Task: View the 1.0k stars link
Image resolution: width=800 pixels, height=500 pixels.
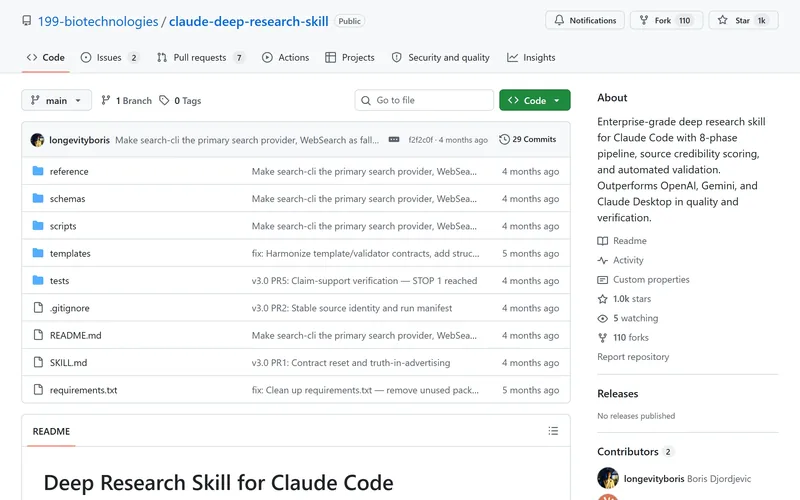Action: coord(624,299)
